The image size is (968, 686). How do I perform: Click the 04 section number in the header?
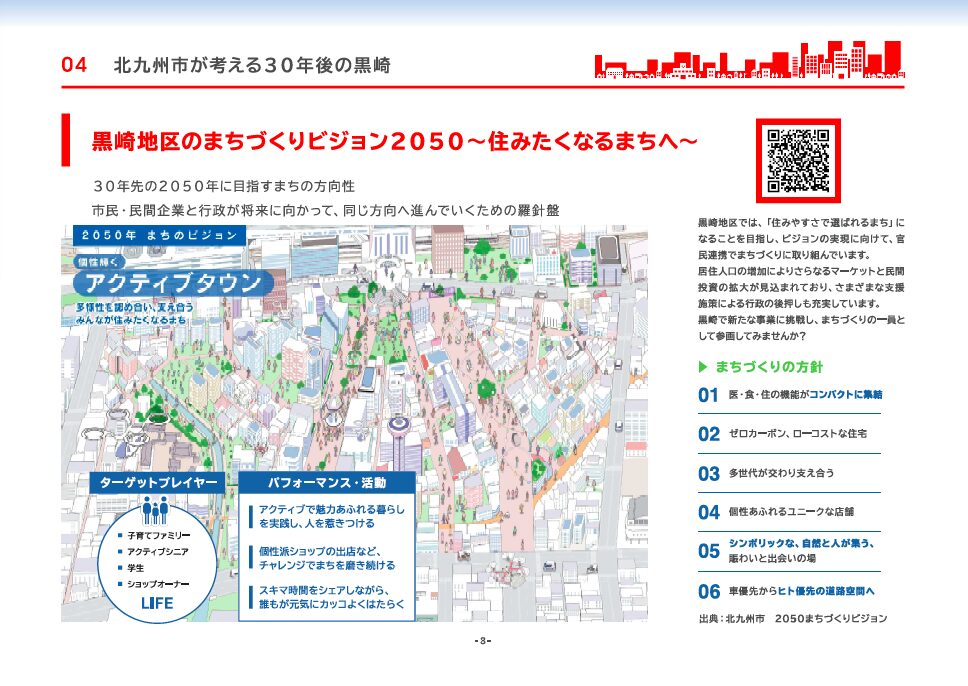click(x=76, y=66)
